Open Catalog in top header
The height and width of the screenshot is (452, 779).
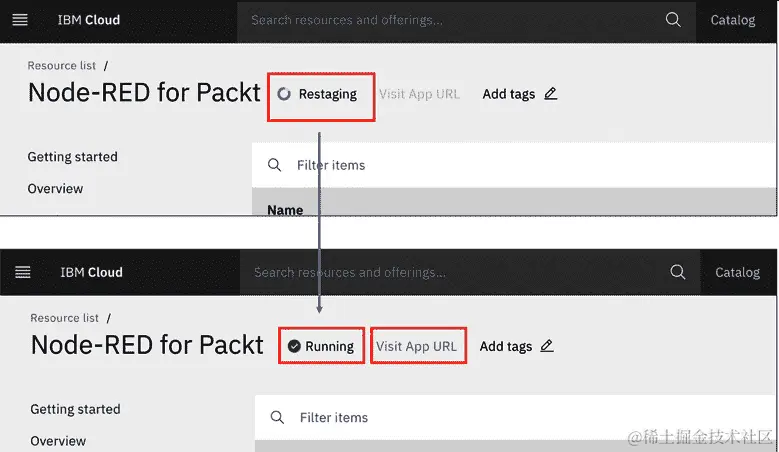(x=733, y=20)
